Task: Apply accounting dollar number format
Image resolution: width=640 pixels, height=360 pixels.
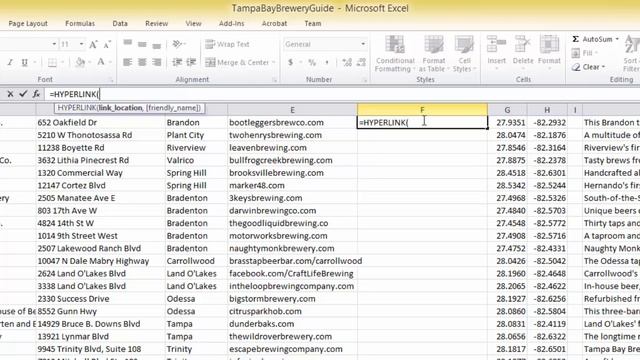Action: [x=291, y=62]
